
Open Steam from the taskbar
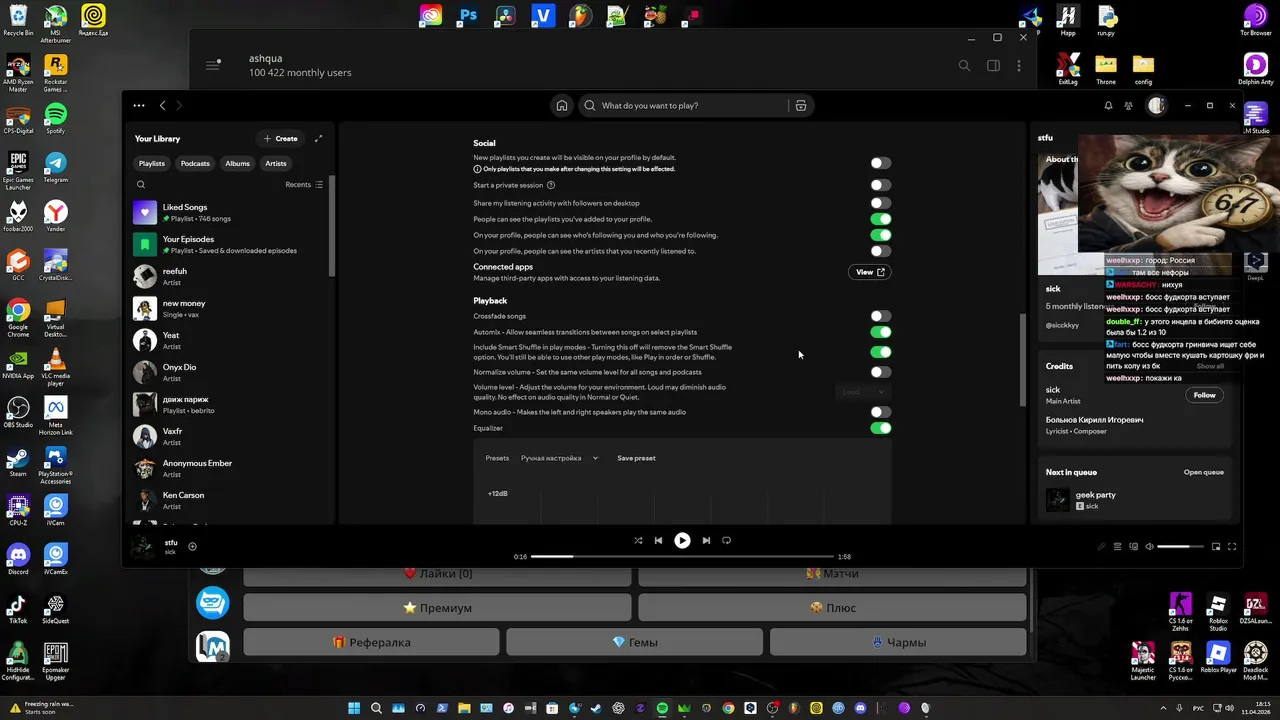click(x=596, y=708)
